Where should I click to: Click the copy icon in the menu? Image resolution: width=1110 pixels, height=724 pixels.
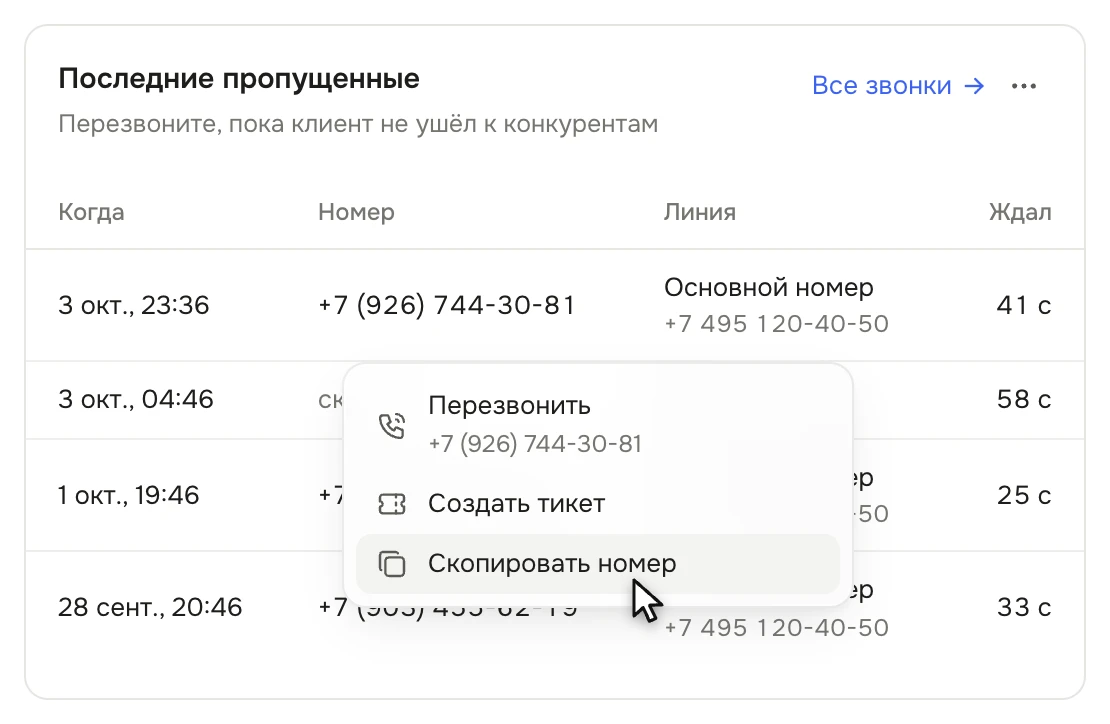391,564
